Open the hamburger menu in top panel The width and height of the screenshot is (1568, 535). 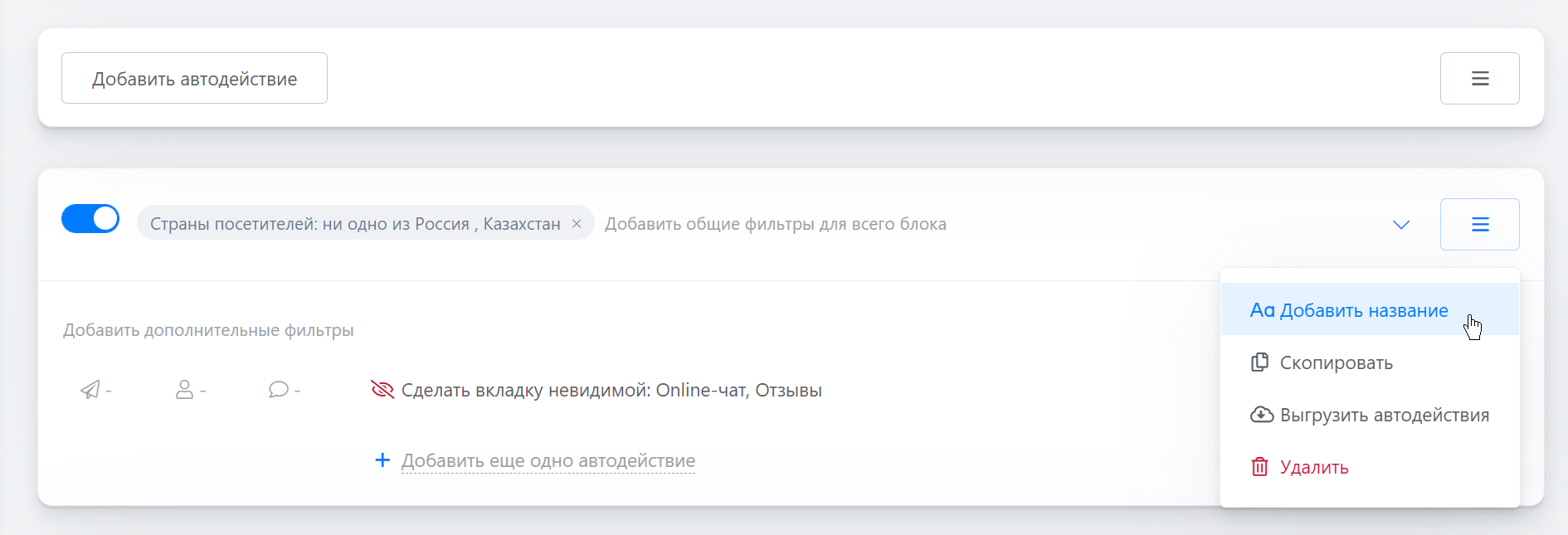[1479, 79]
